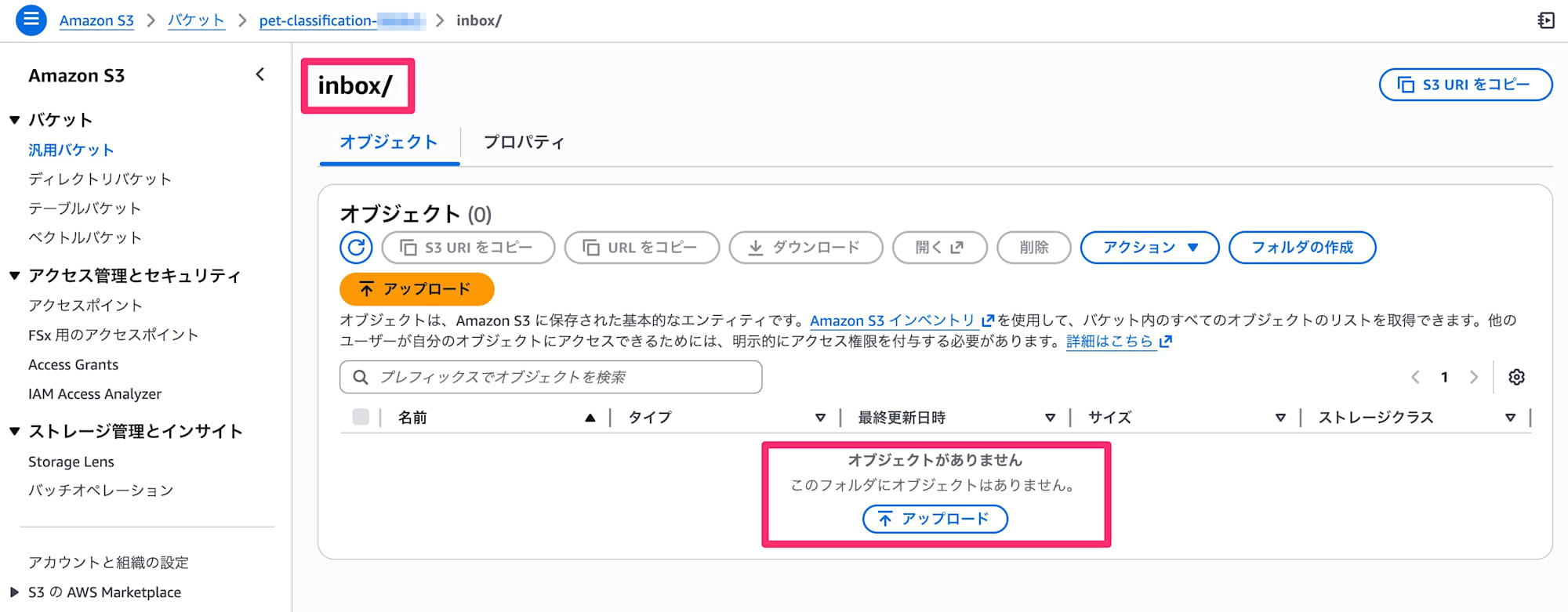Image resolution: width=1568 pixels, height=612 pixels.
Task: Collapse the Amazon S3 sidebar panel
Action: click(260, 75)
